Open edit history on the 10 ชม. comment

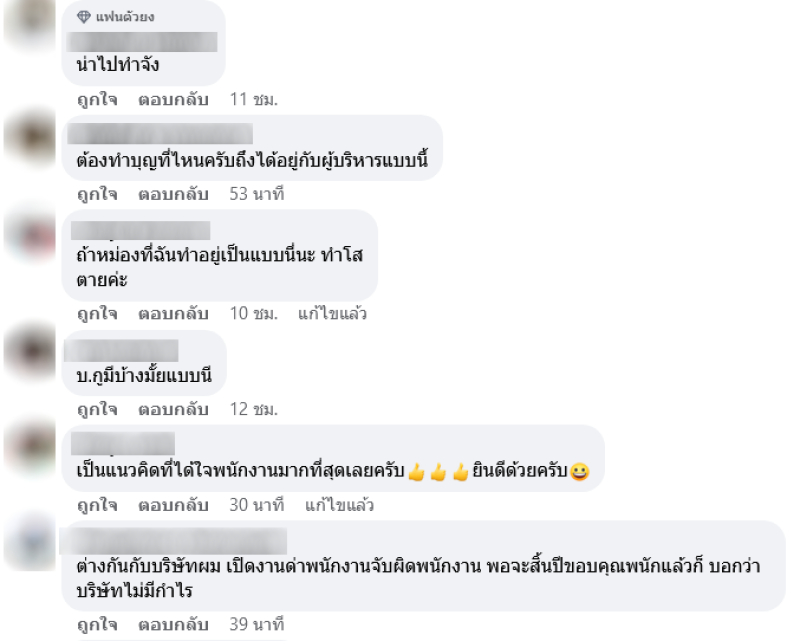click(332, 313)
